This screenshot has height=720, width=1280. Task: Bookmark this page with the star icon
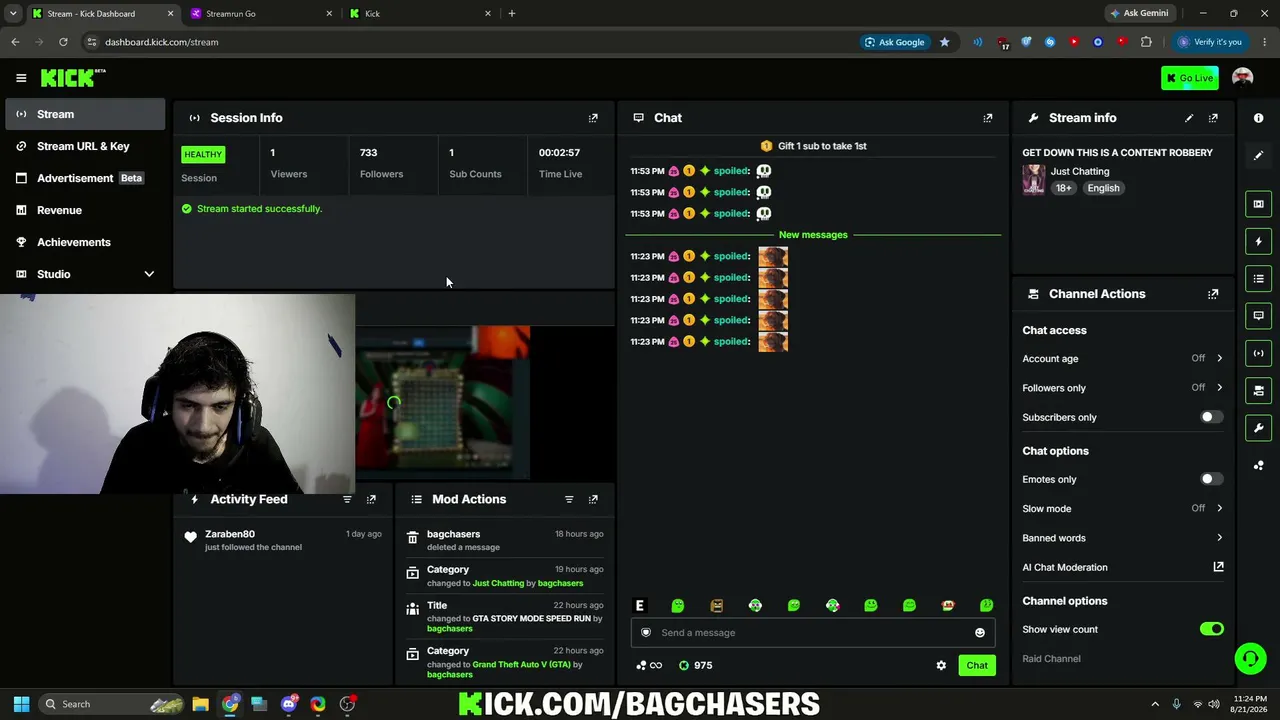(944, 42)
